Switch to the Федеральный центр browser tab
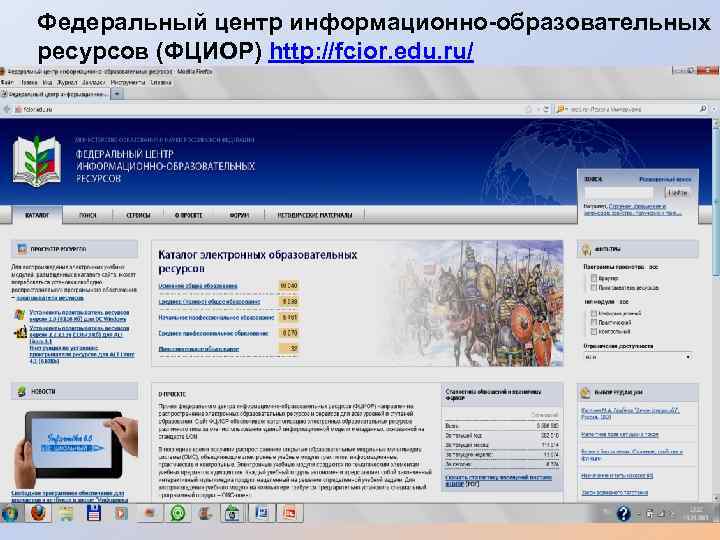 [x=55, y=94]
